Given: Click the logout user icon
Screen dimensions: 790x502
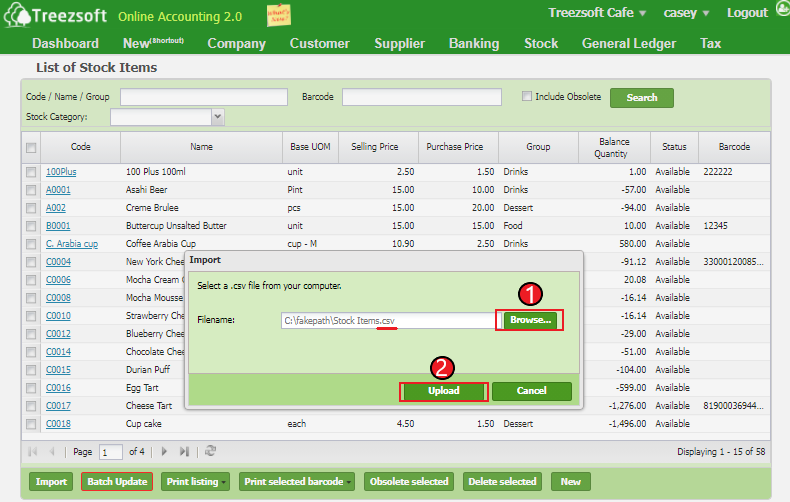Looking at the screenshot, I should (x=779, y=13).
